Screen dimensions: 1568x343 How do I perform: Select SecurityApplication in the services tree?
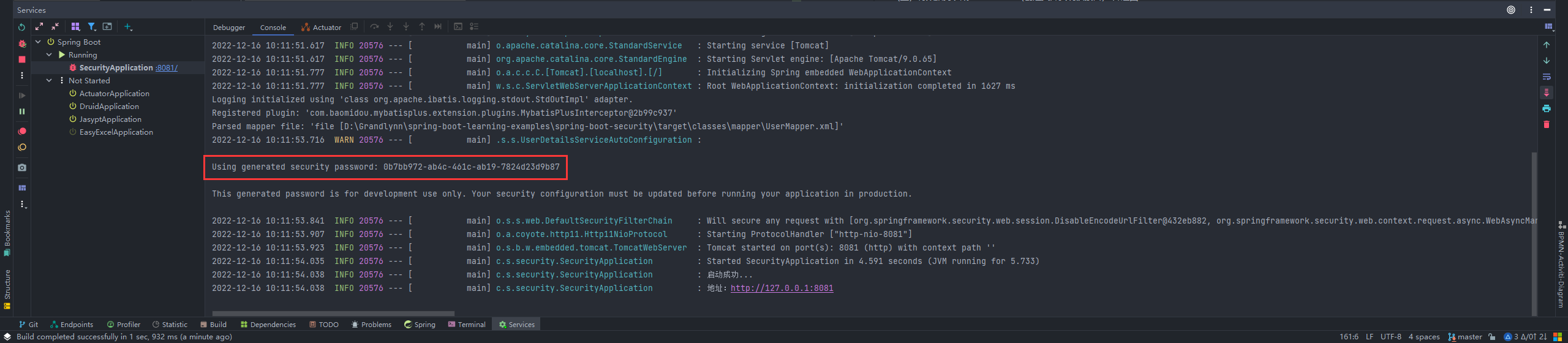coord(116,67)
